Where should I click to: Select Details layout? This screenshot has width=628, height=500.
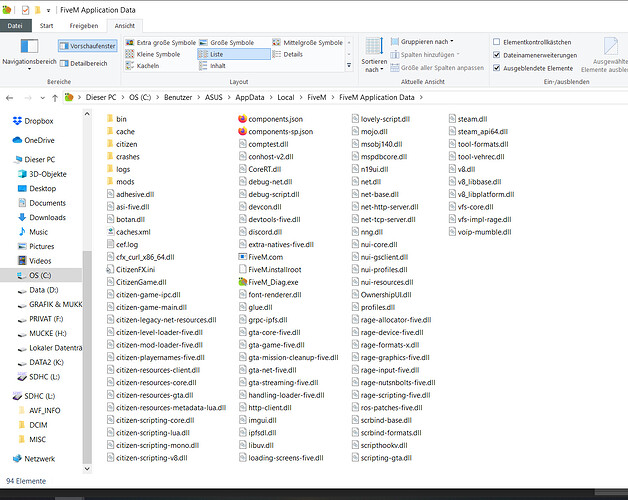point(288,54)
